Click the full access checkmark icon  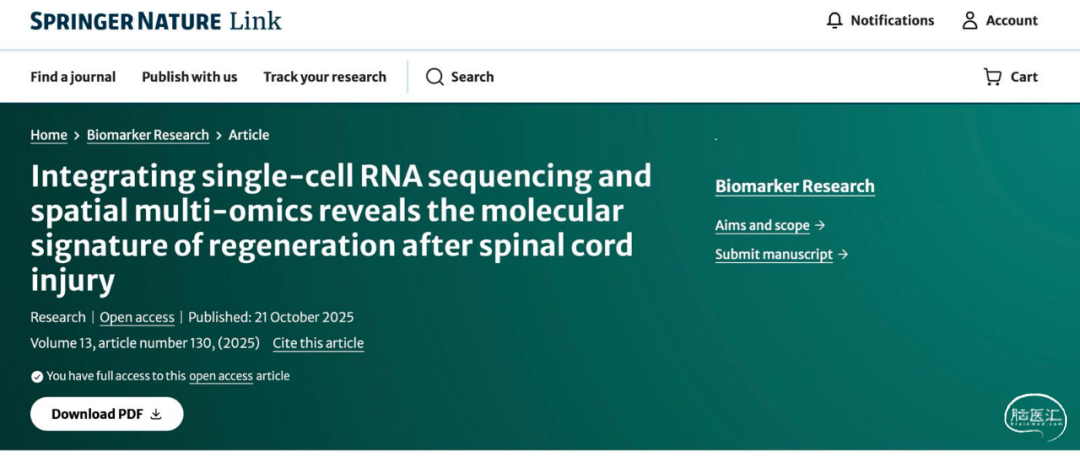pyautogui.click(x=37, y=377)
